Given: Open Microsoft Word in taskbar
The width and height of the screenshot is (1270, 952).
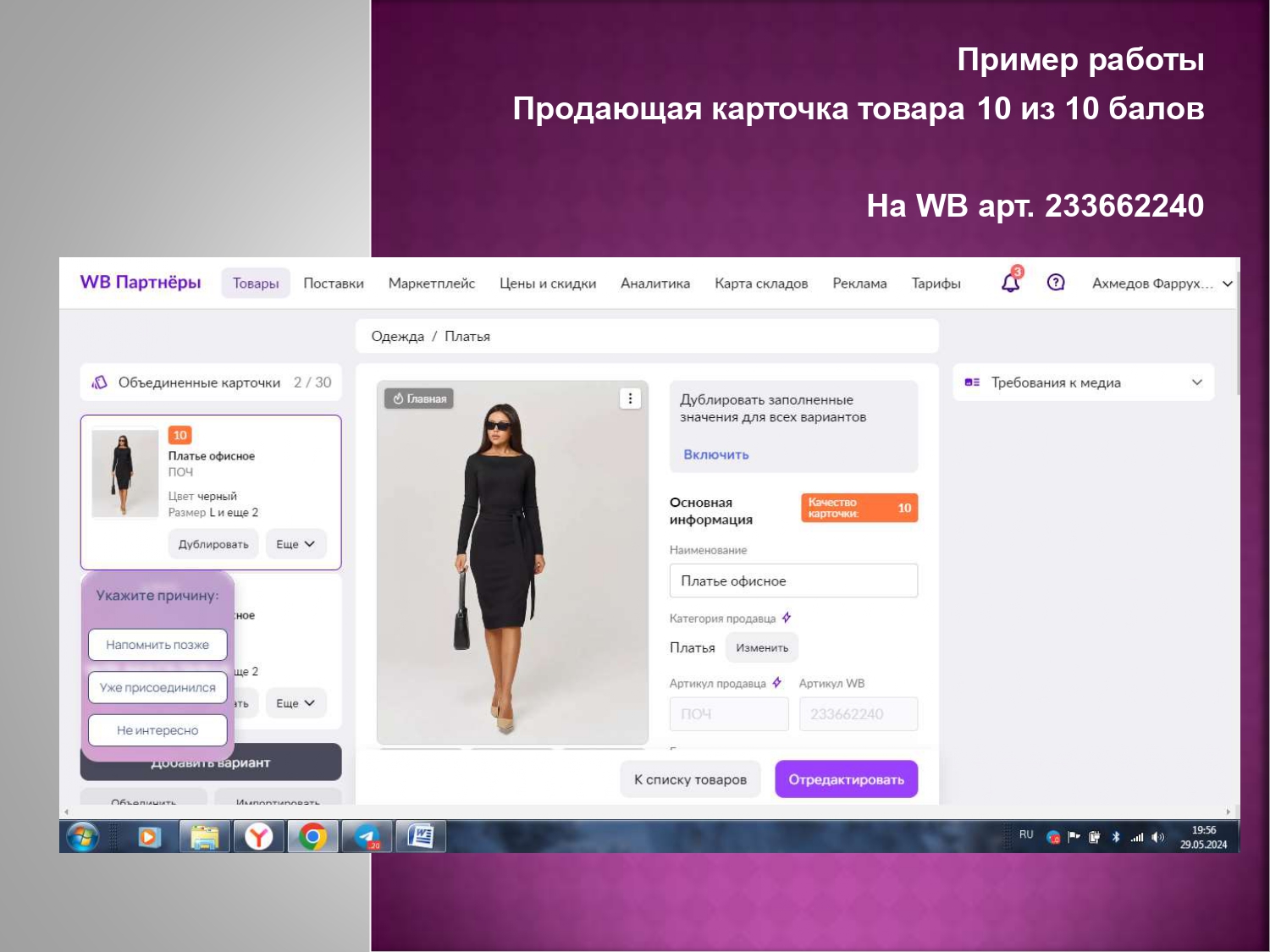Looking at the screenshot, I should [421, 837].
